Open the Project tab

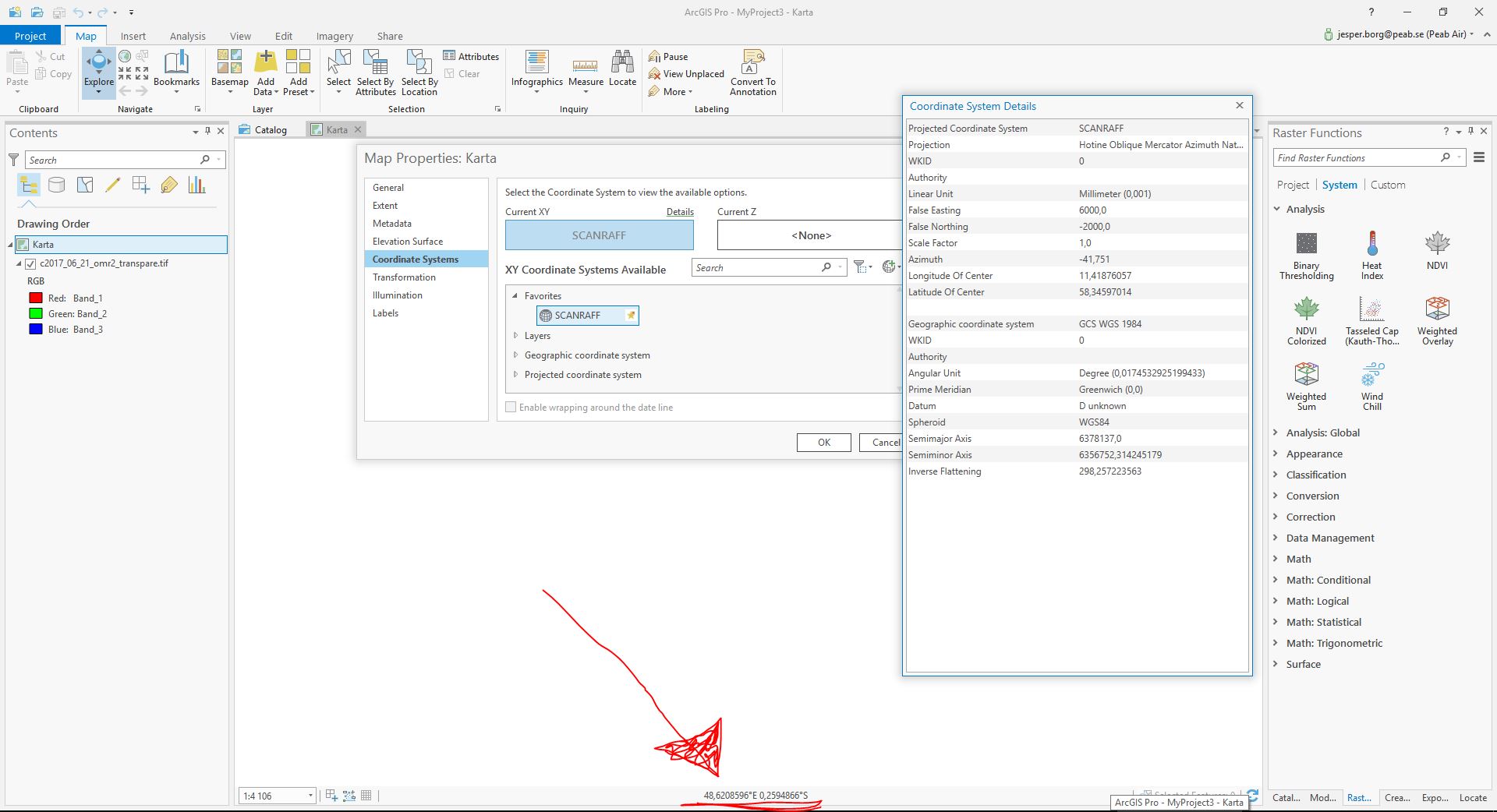[30, 36]
